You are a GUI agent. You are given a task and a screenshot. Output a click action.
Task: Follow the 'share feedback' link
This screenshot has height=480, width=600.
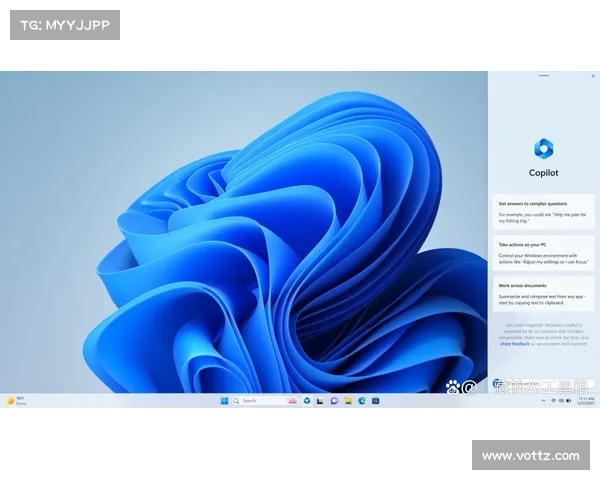tap(515, 344)
